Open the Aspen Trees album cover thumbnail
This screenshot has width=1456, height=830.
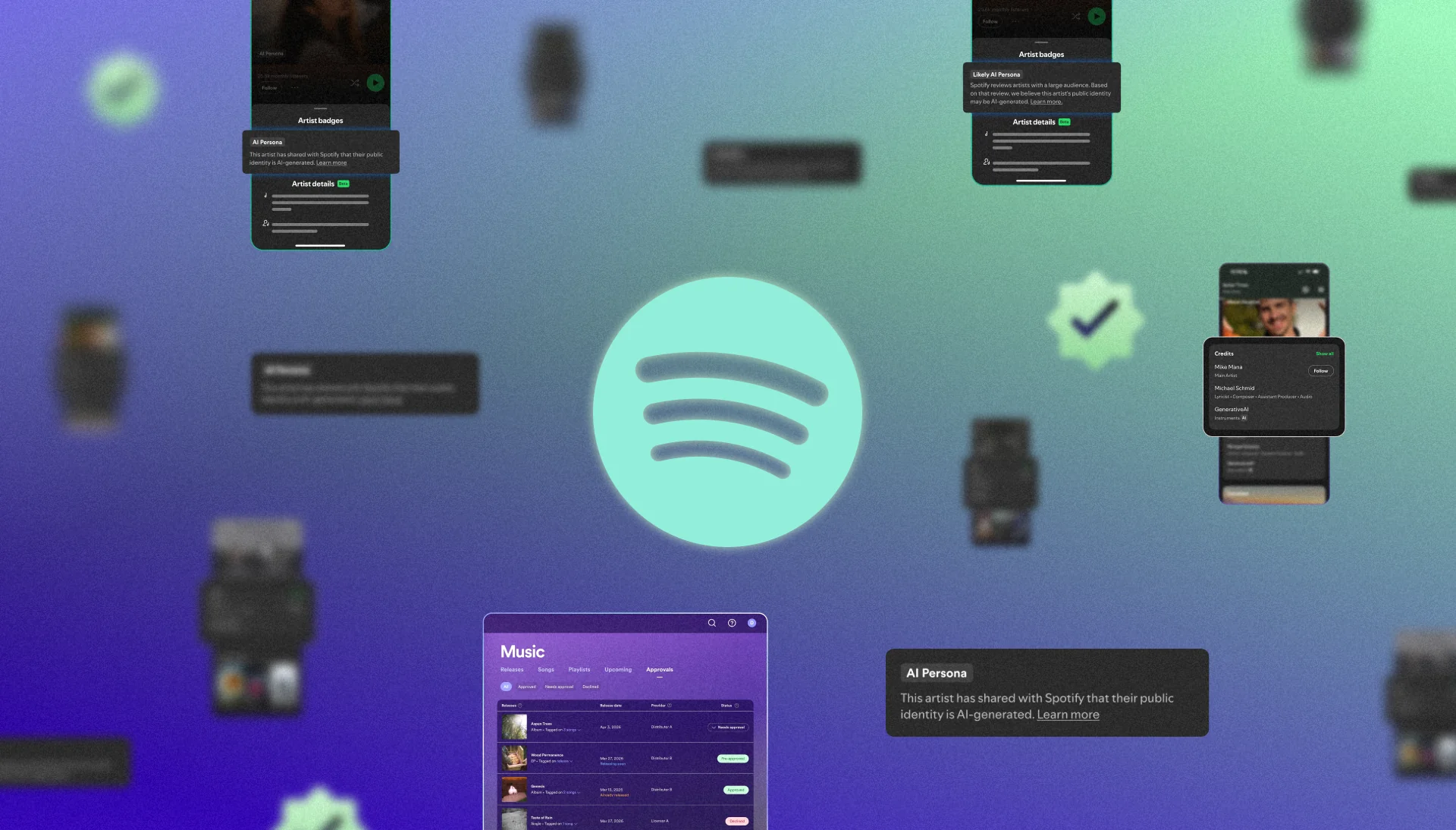click(x=513, y=727)
